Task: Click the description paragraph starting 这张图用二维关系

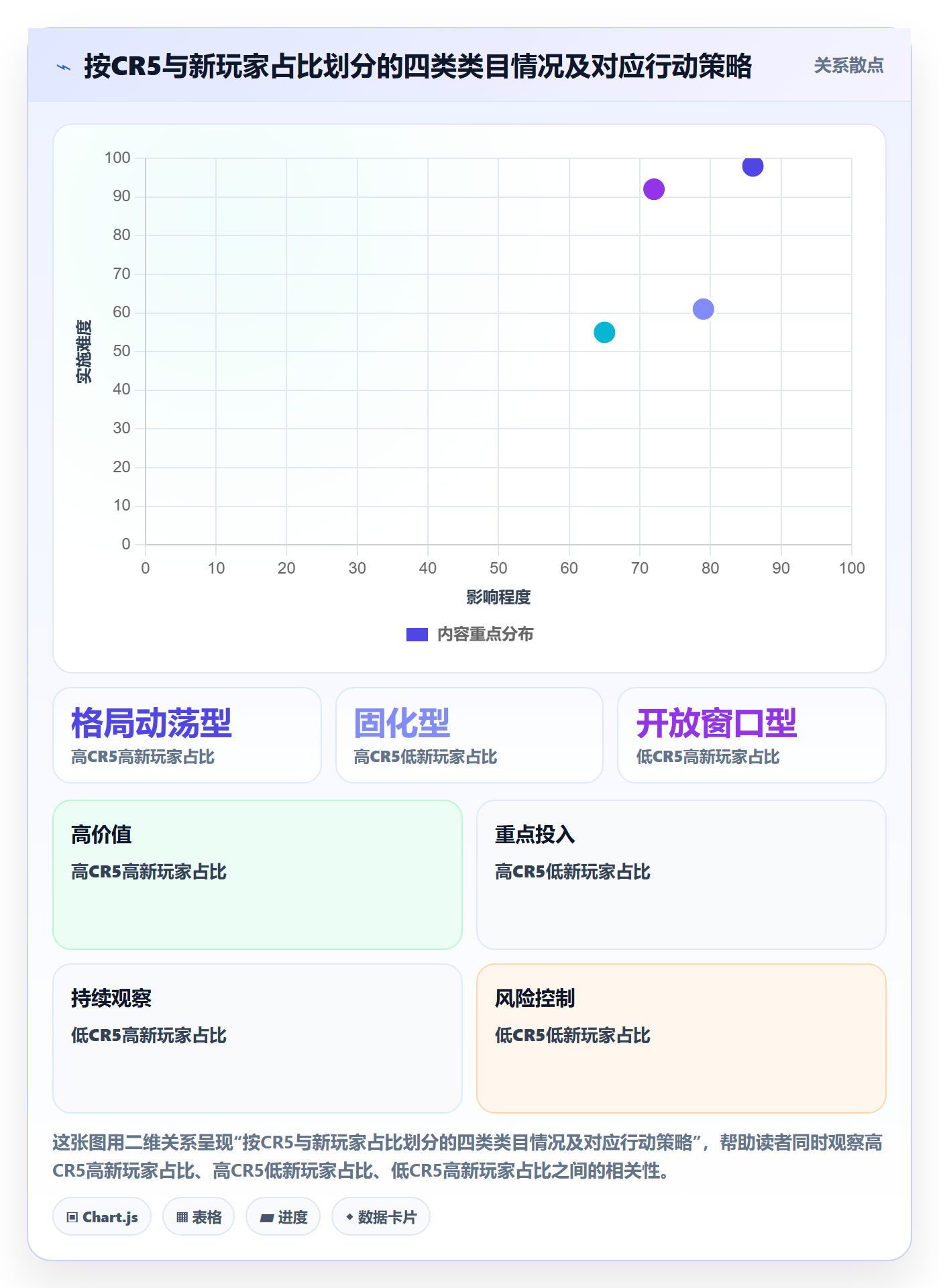Action: coord(467,1157)
